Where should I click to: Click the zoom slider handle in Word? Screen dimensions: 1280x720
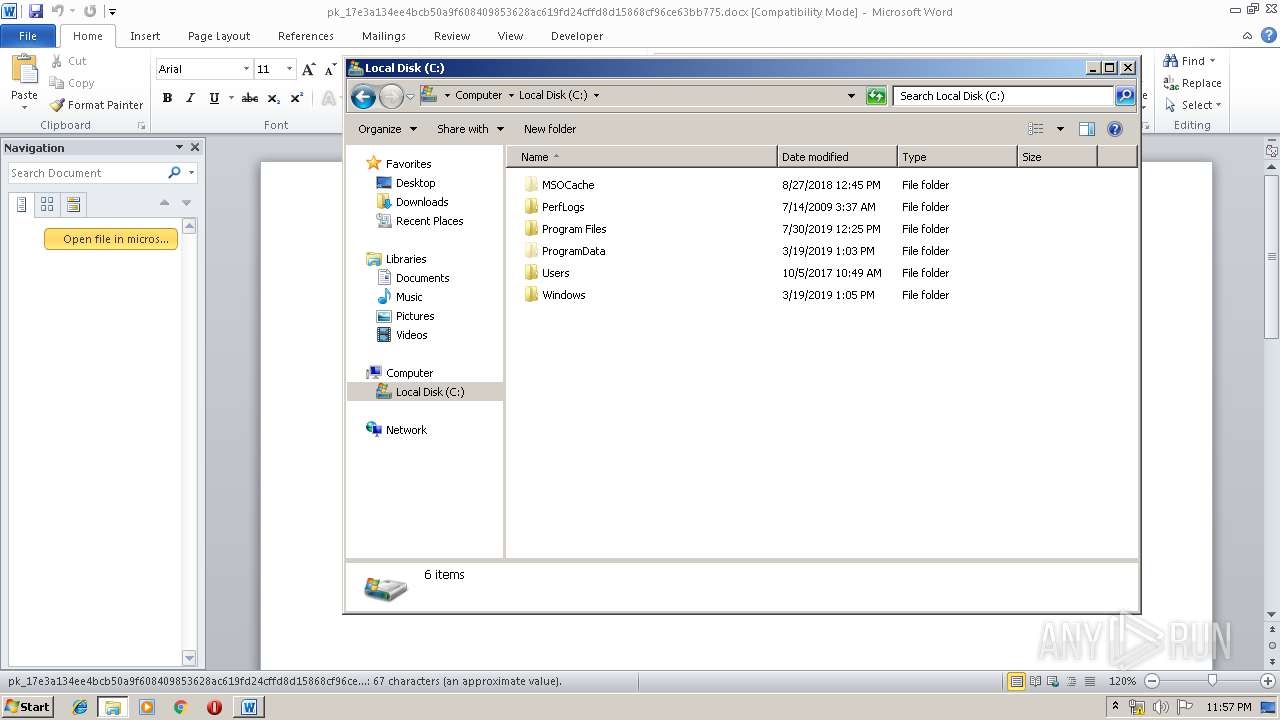(1213, 681)
